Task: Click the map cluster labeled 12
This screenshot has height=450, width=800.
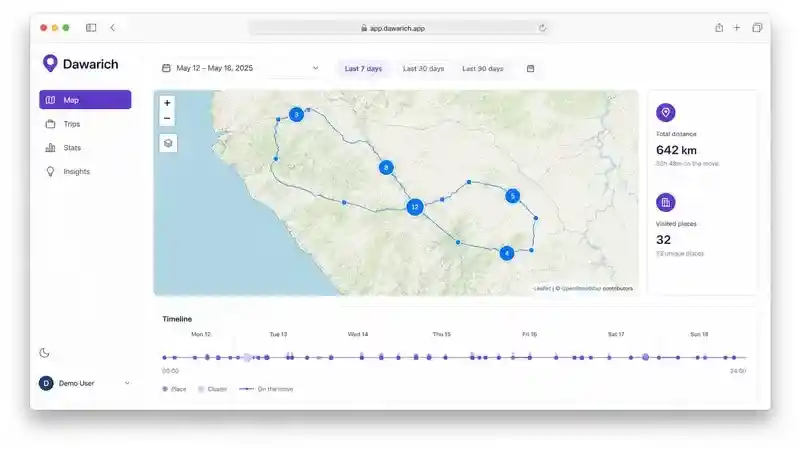Action: pyautogui.click(x=415, y=207)
